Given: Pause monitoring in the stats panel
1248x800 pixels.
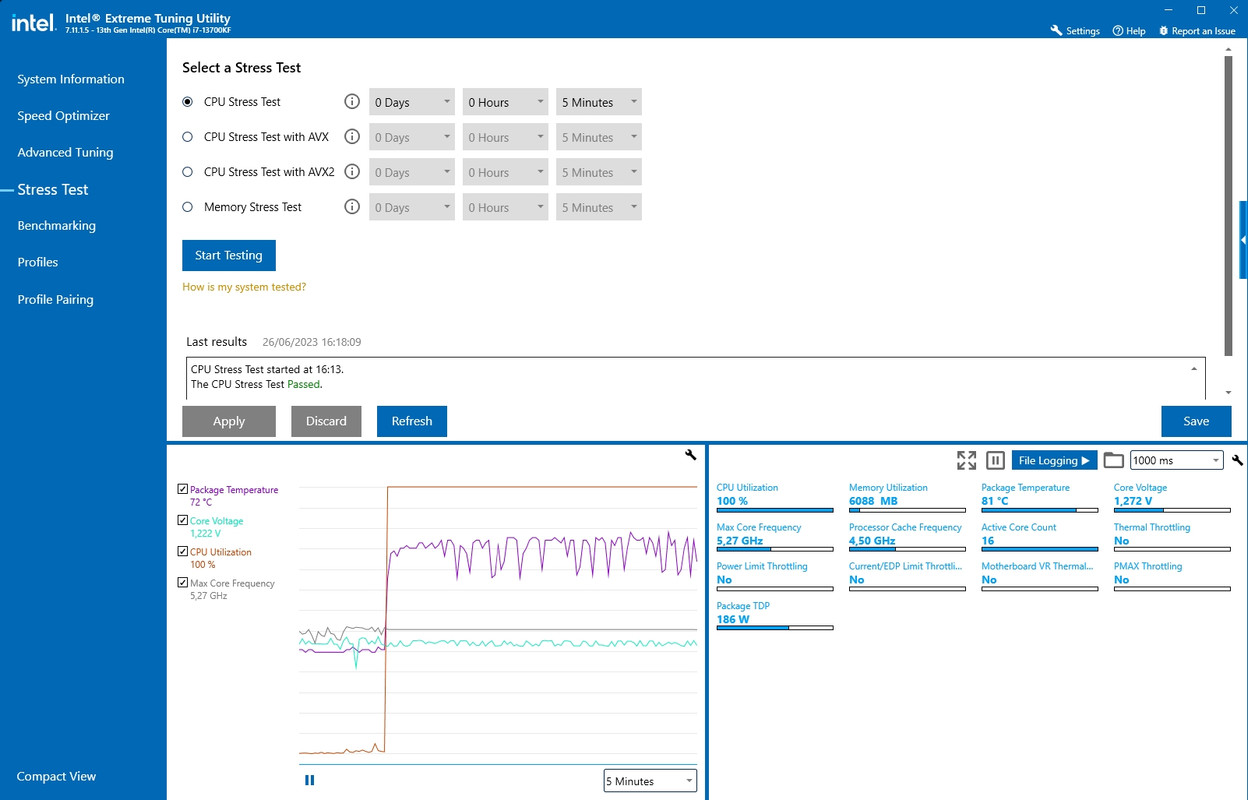Looking at the screenshot, I should [x=995, y=460].
